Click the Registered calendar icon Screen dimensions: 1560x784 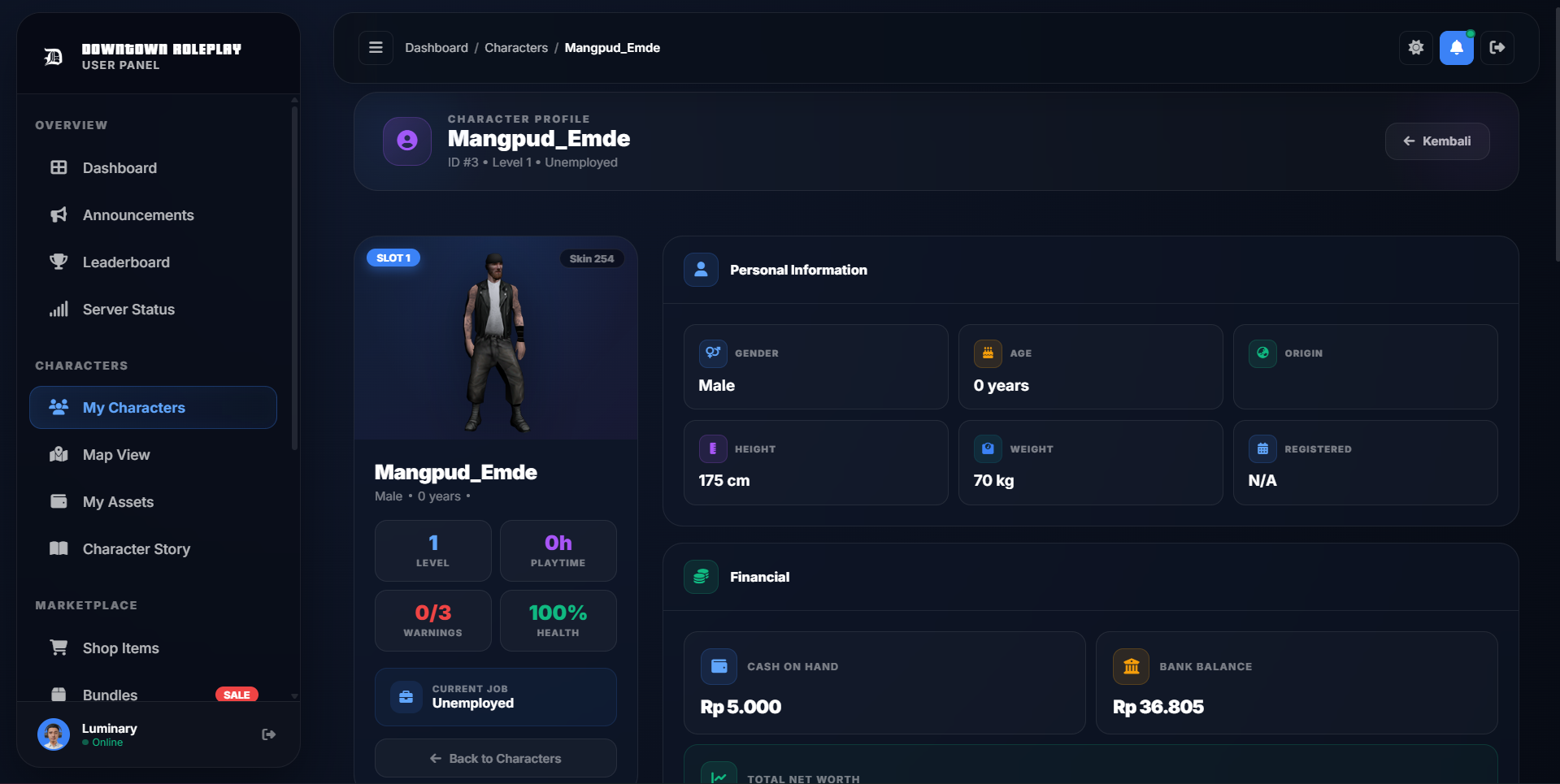(1262, 448)
